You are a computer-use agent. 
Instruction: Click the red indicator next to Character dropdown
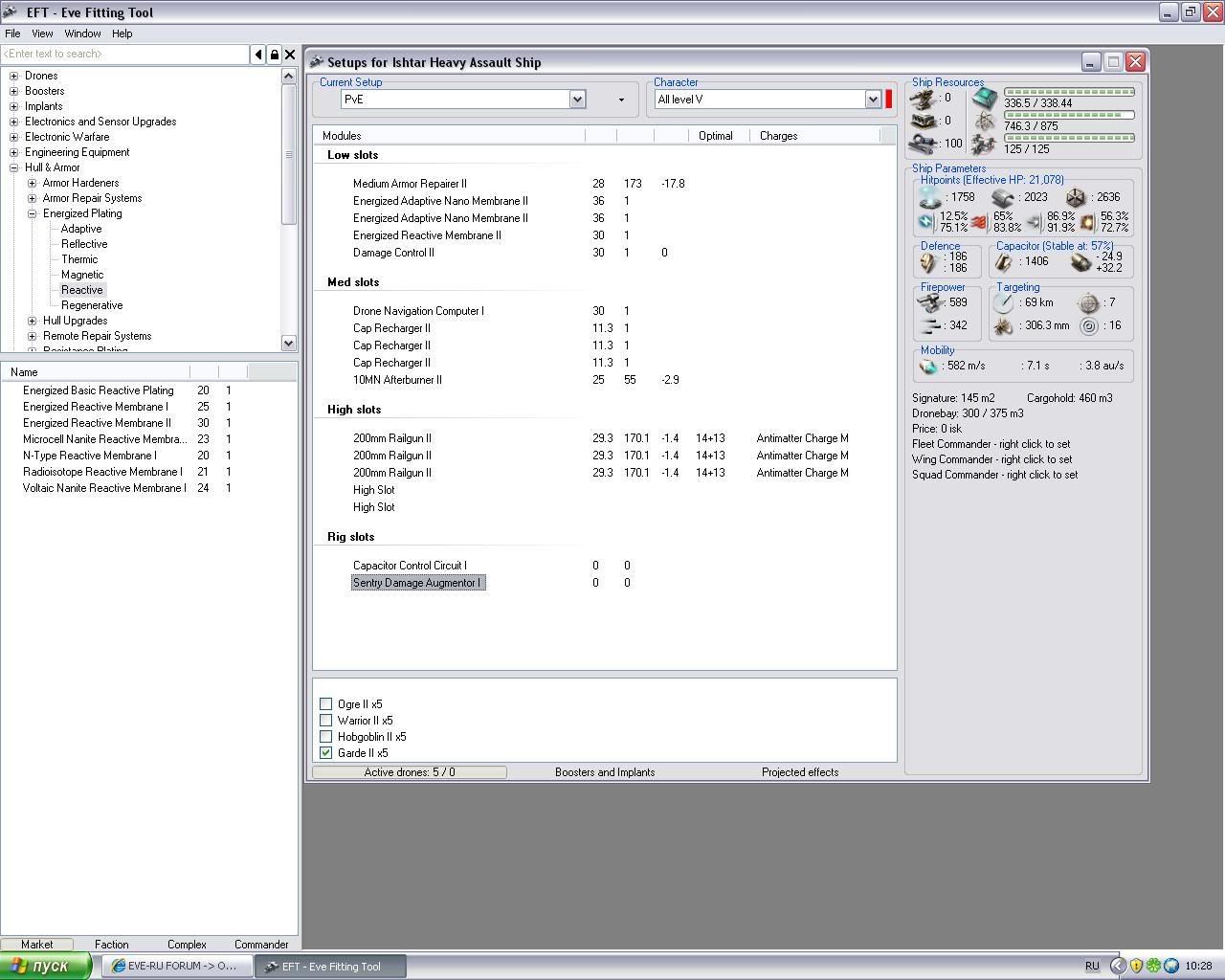888,100
